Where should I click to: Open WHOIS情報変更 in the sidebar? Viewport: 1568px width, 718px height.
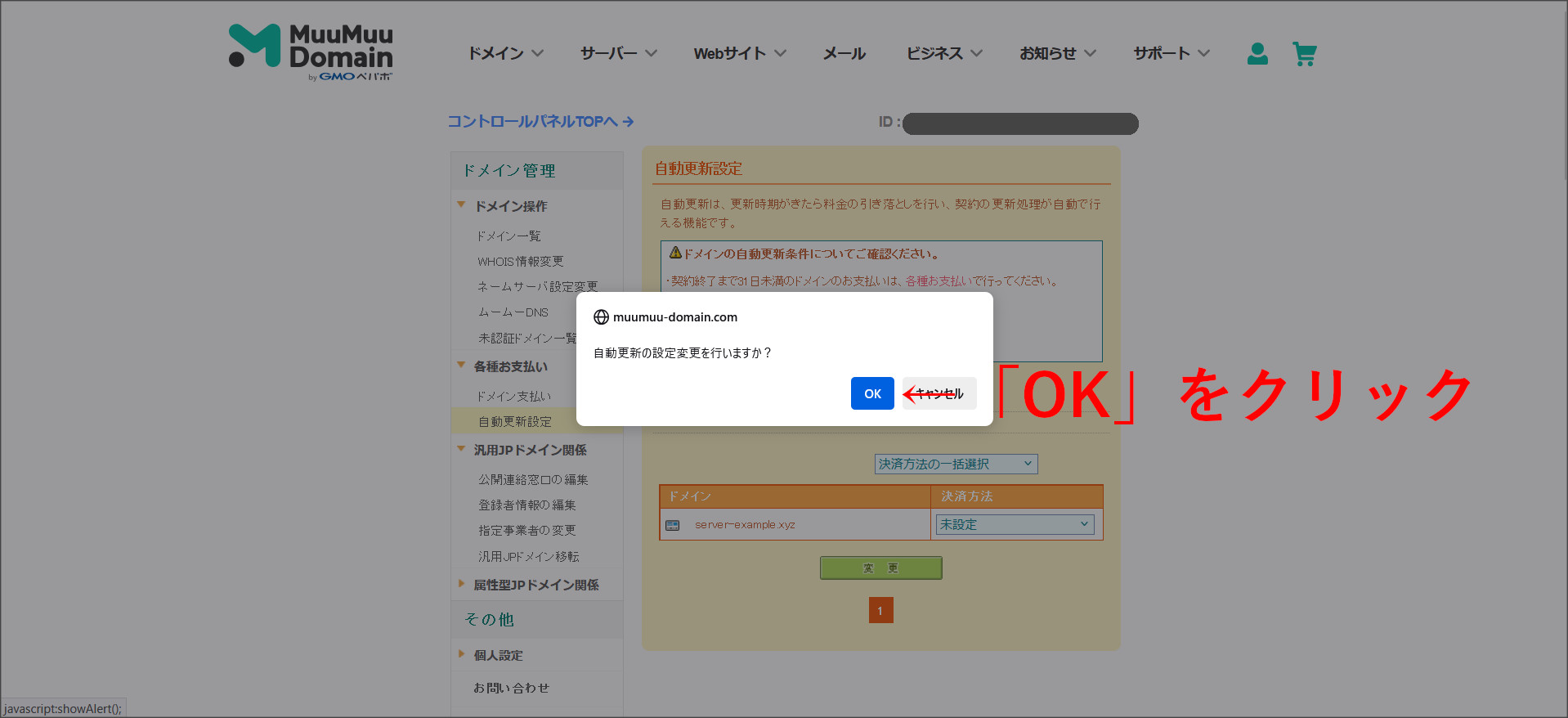tap(521, 261)
